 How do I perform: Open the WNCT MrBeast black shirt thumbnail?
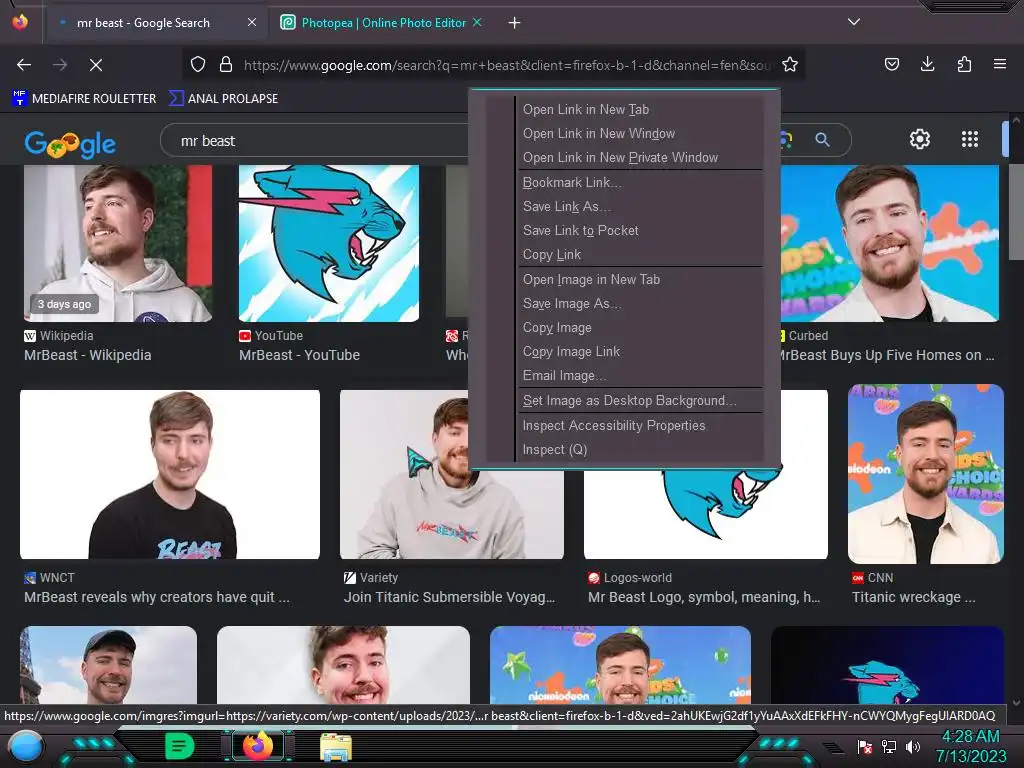[170, 474]
